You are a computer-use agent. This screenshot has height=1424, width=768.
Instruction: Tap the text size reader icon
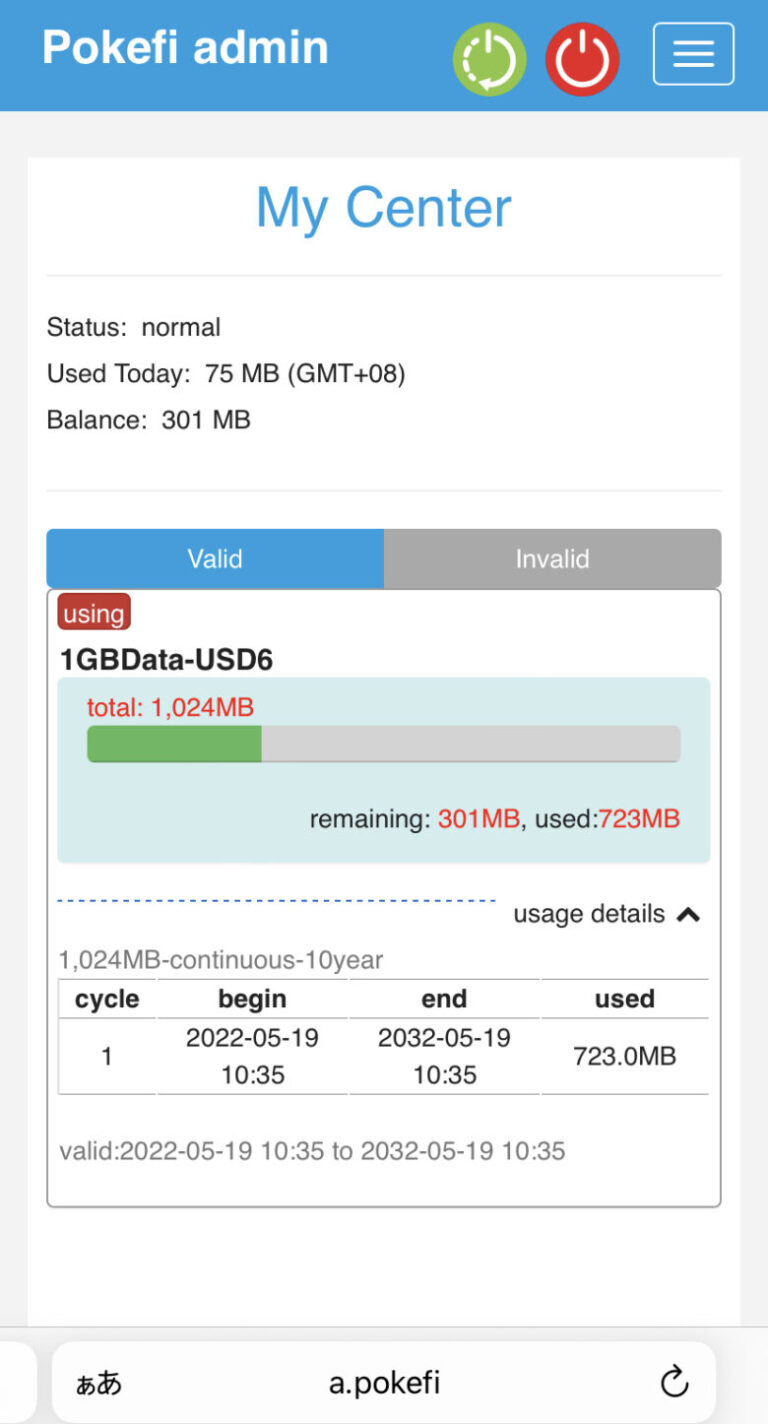[98, 1383]
